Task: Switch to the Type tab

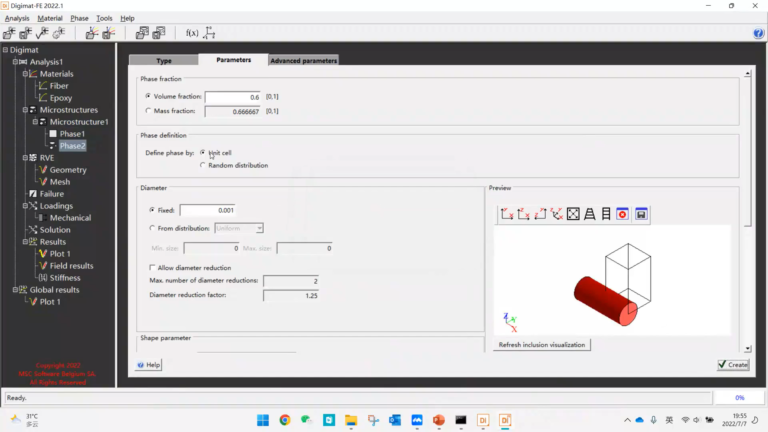Action: pyautogui.click(x=164, y=60)
